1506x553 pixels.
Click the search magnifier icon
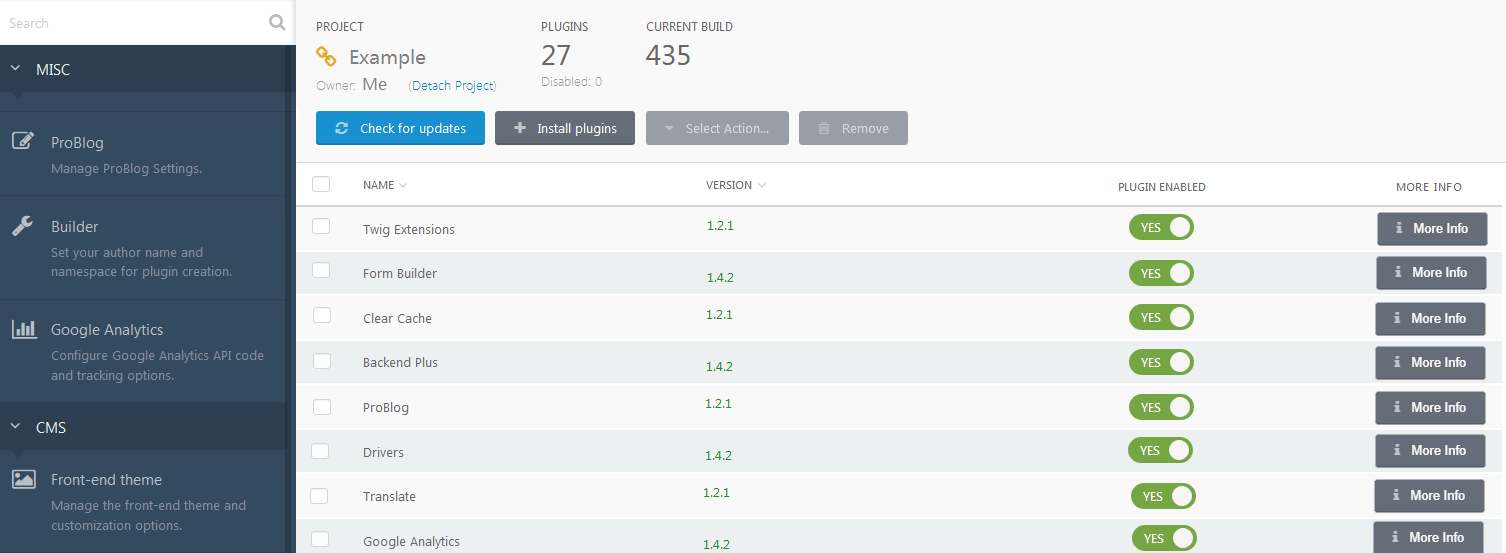(x=277, y=22)
